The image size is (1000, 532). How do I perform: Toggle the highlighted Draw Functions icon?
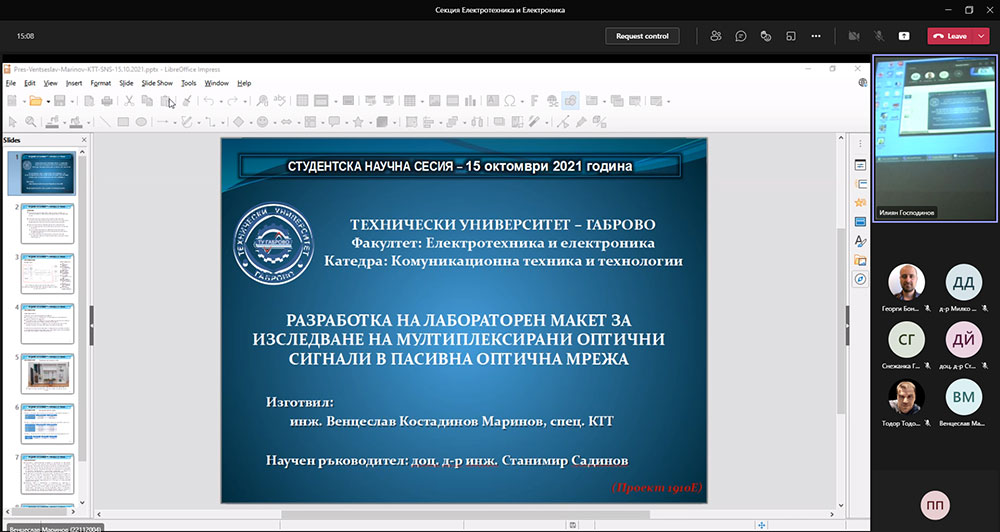click(x=570, y=101)
